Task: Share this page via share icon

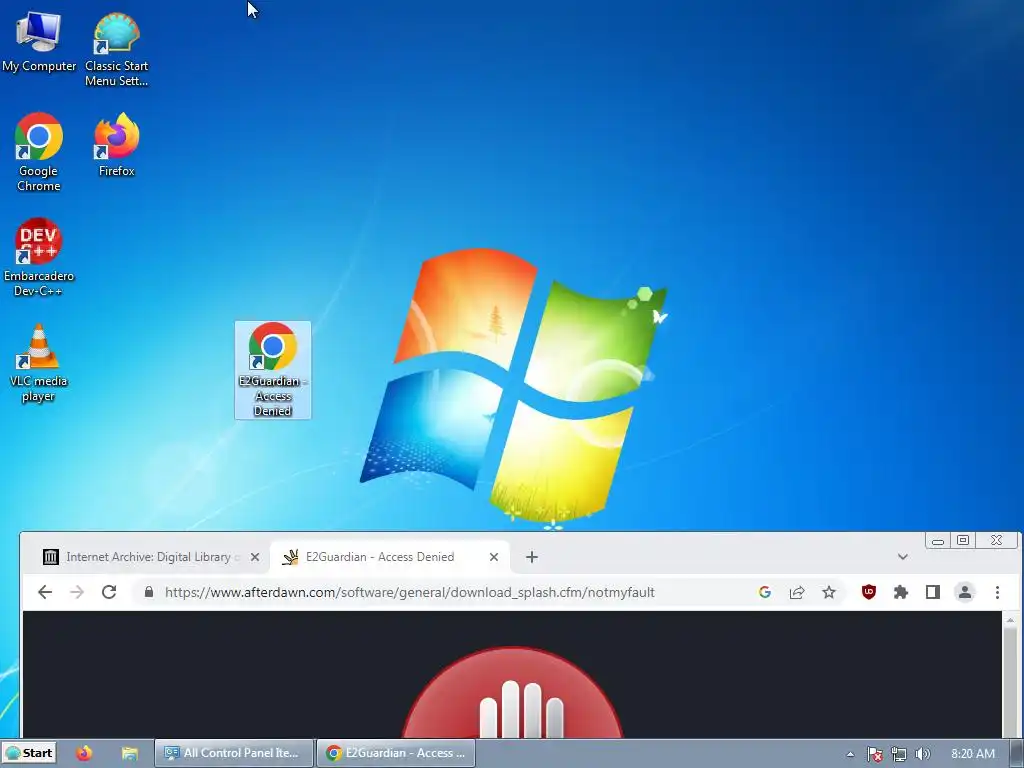Action: 797,592
